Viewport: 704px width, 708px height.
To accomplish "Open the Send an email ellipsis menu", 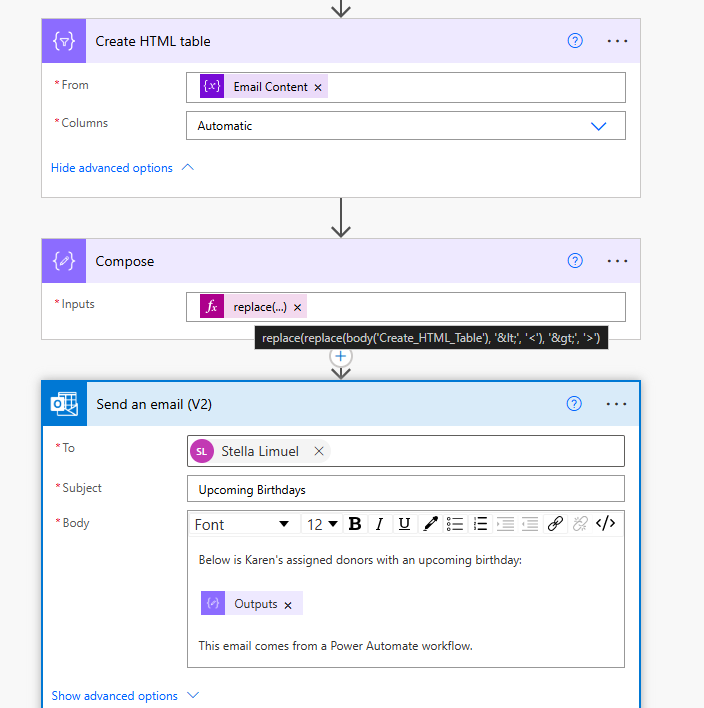I will coord(616,404).
